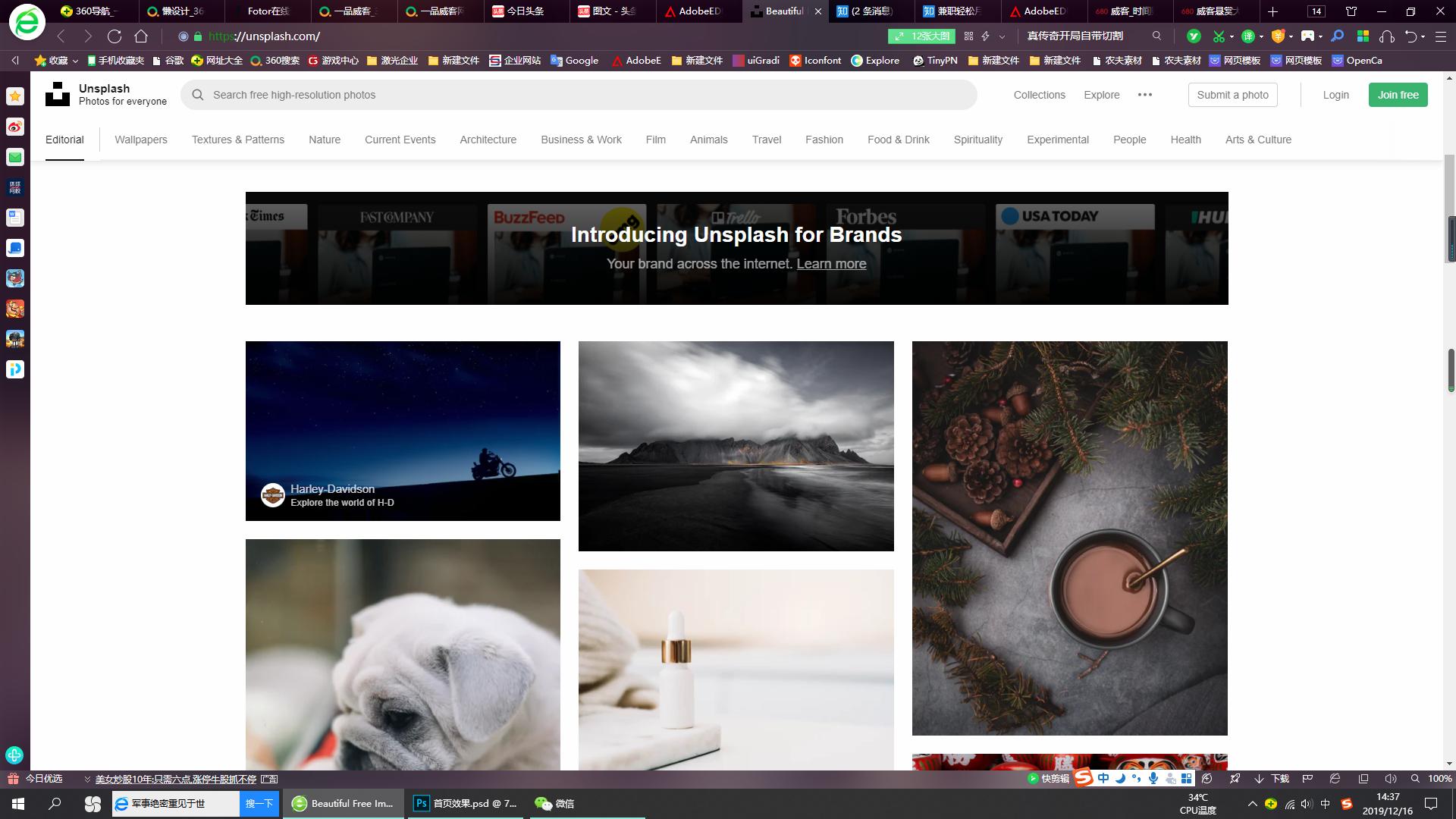Click the green scissors screenshot icon
The height and width of the screenshot is (819, 1456).
click(x=1219, y=36)
